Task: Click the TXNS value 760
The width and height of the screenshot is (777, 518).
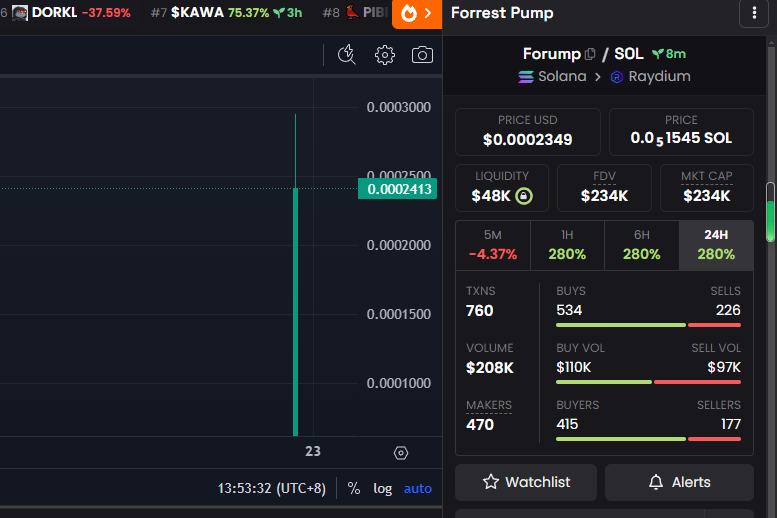Action: [480, 311]
